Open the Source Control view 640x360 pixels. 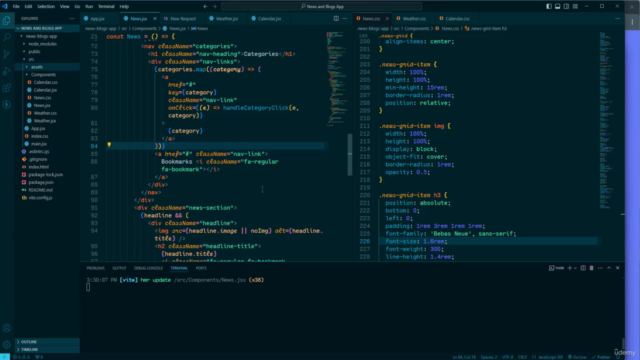pyautogui.click(x=7, y=54)
